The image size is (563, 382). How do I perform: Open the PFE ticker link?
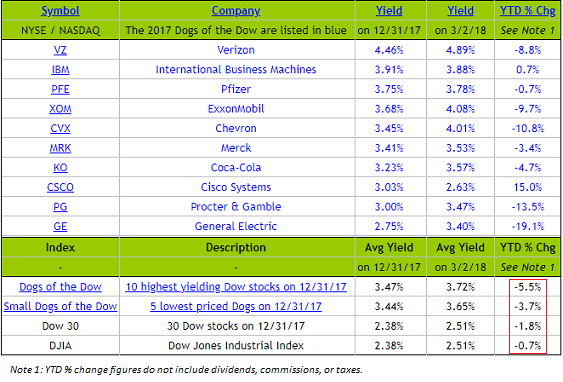pos(60,89)
